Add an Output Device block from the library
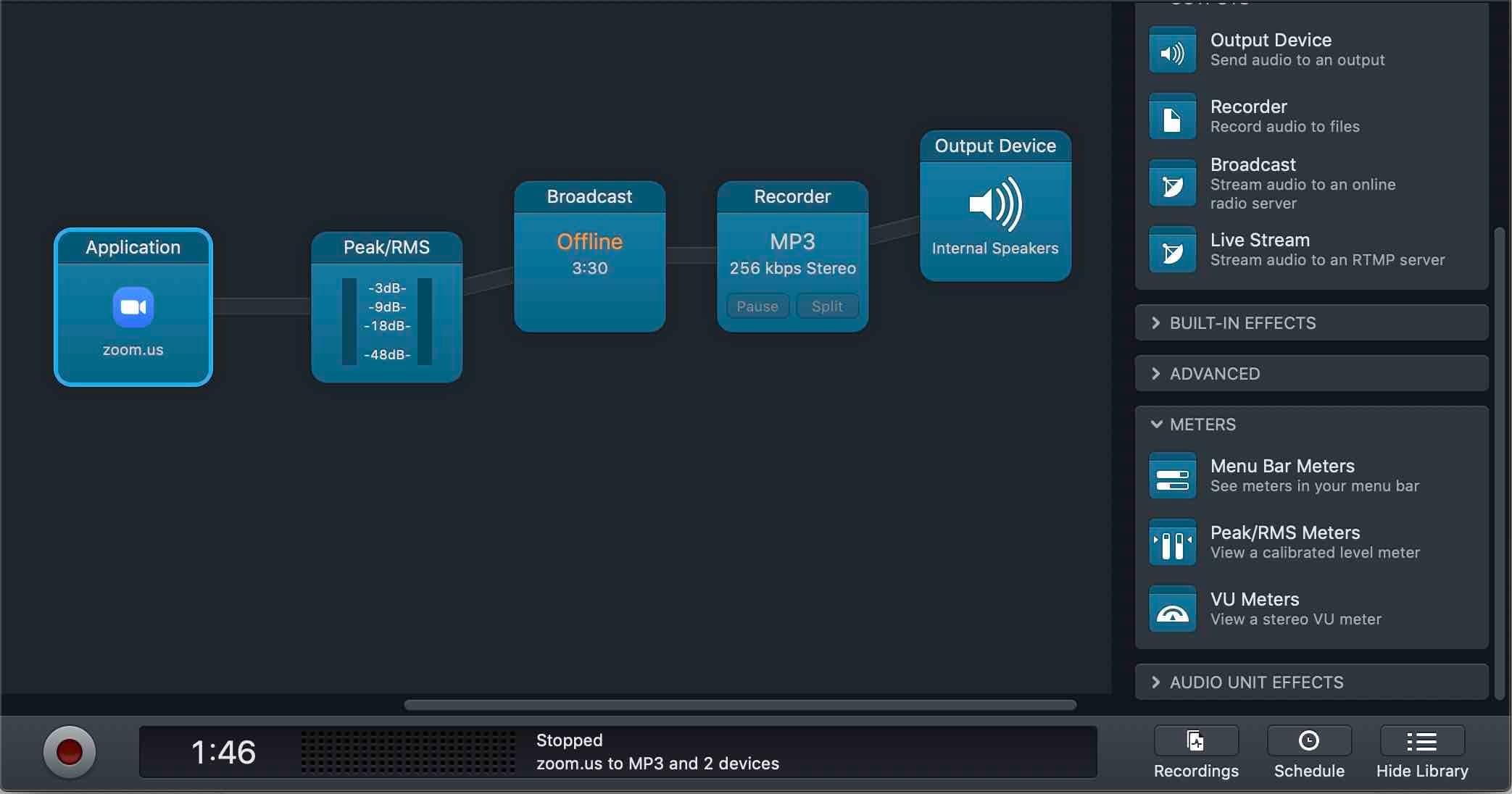Screen dimensions: 1512x794 point(1312,49)
